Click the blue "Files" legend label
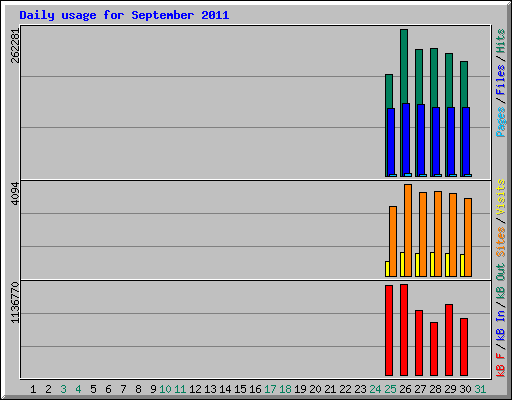512x400 pixels. click(501, 80)
